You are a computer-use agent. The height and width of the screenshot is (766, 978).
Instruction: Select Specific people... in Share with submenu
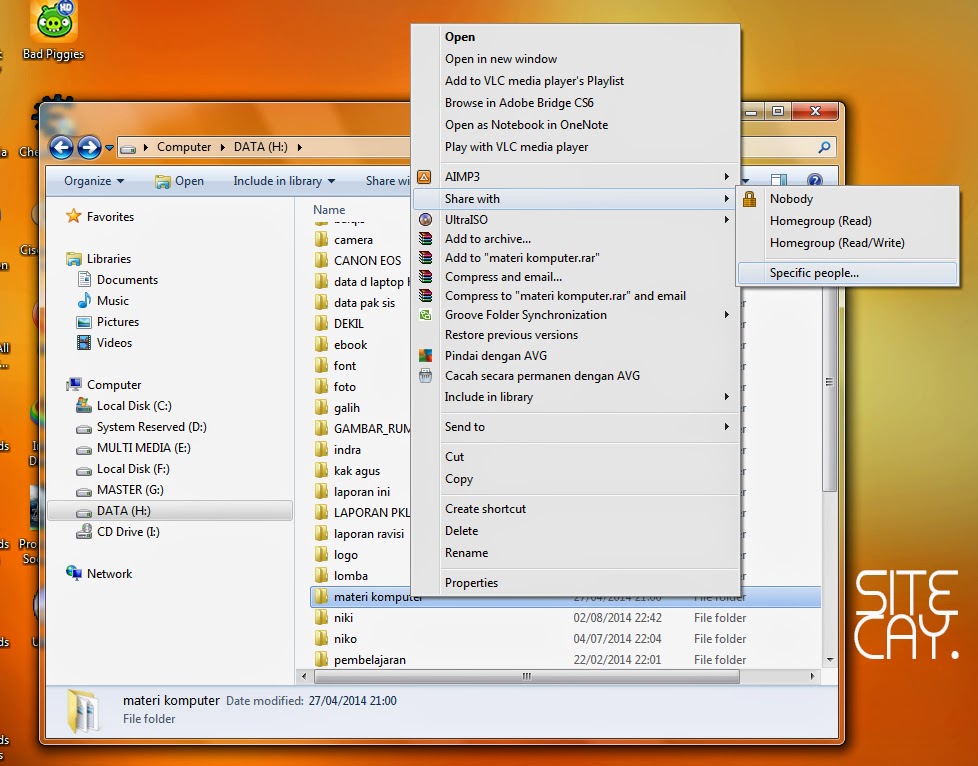coord(848,273)
